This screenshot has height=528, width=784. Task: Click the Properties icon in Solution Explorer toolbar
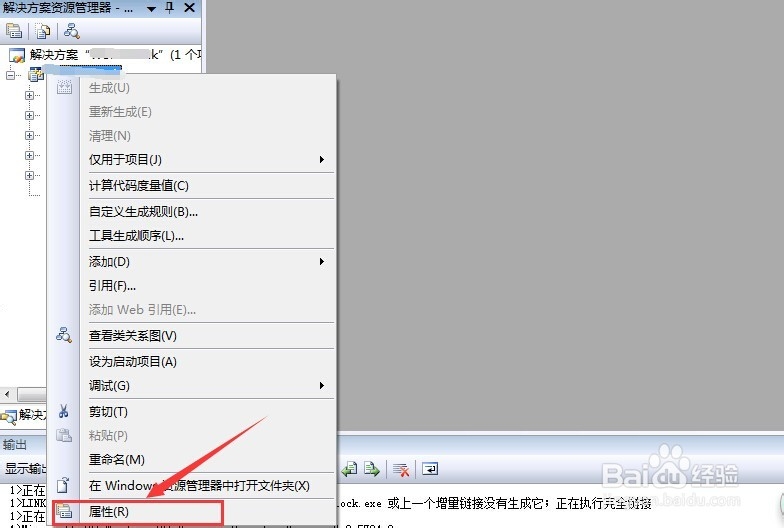[14, 31]
